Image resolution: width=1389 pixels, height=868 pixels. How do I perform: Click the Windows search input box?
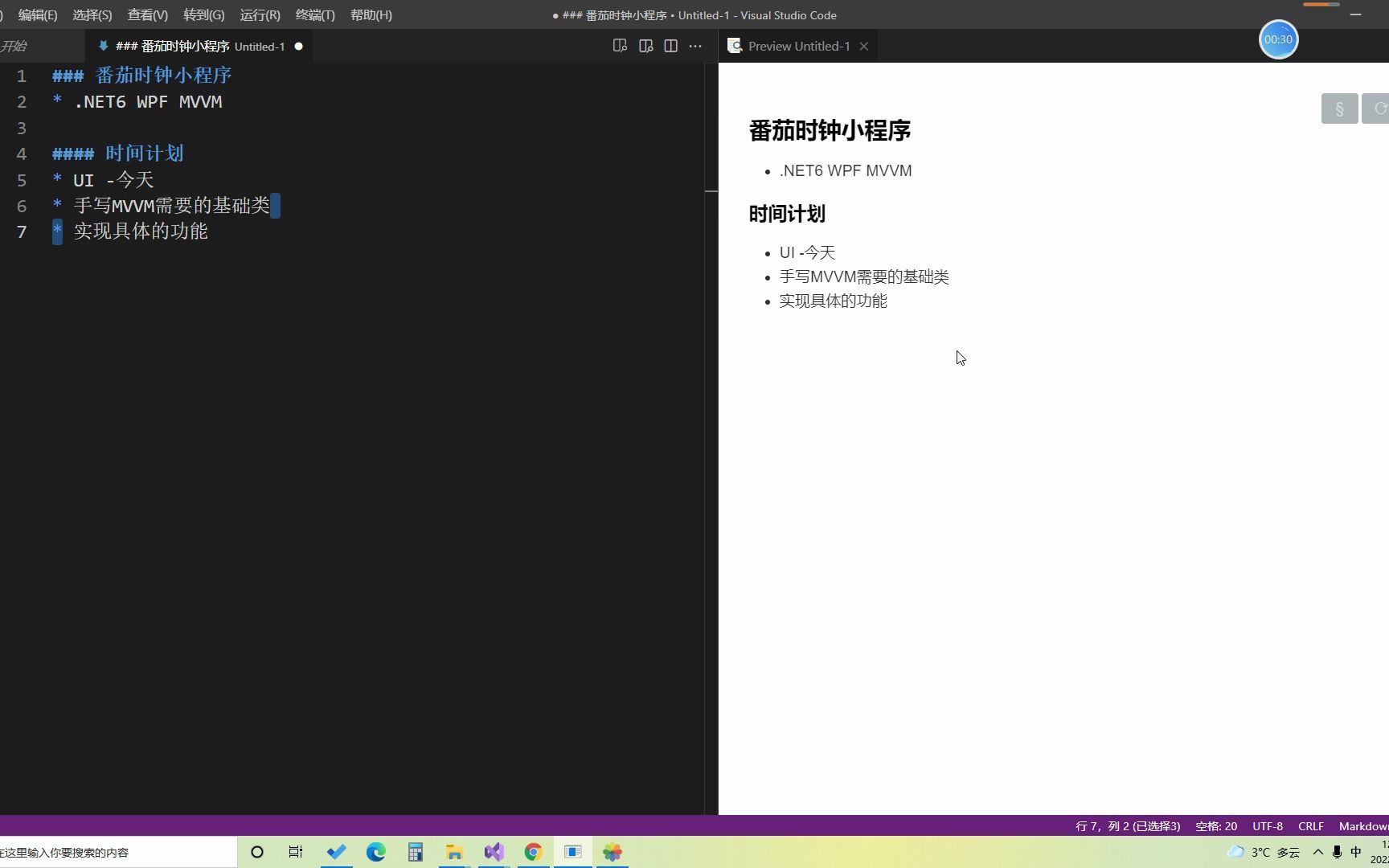pyautogui.click(x=118, y=852)
